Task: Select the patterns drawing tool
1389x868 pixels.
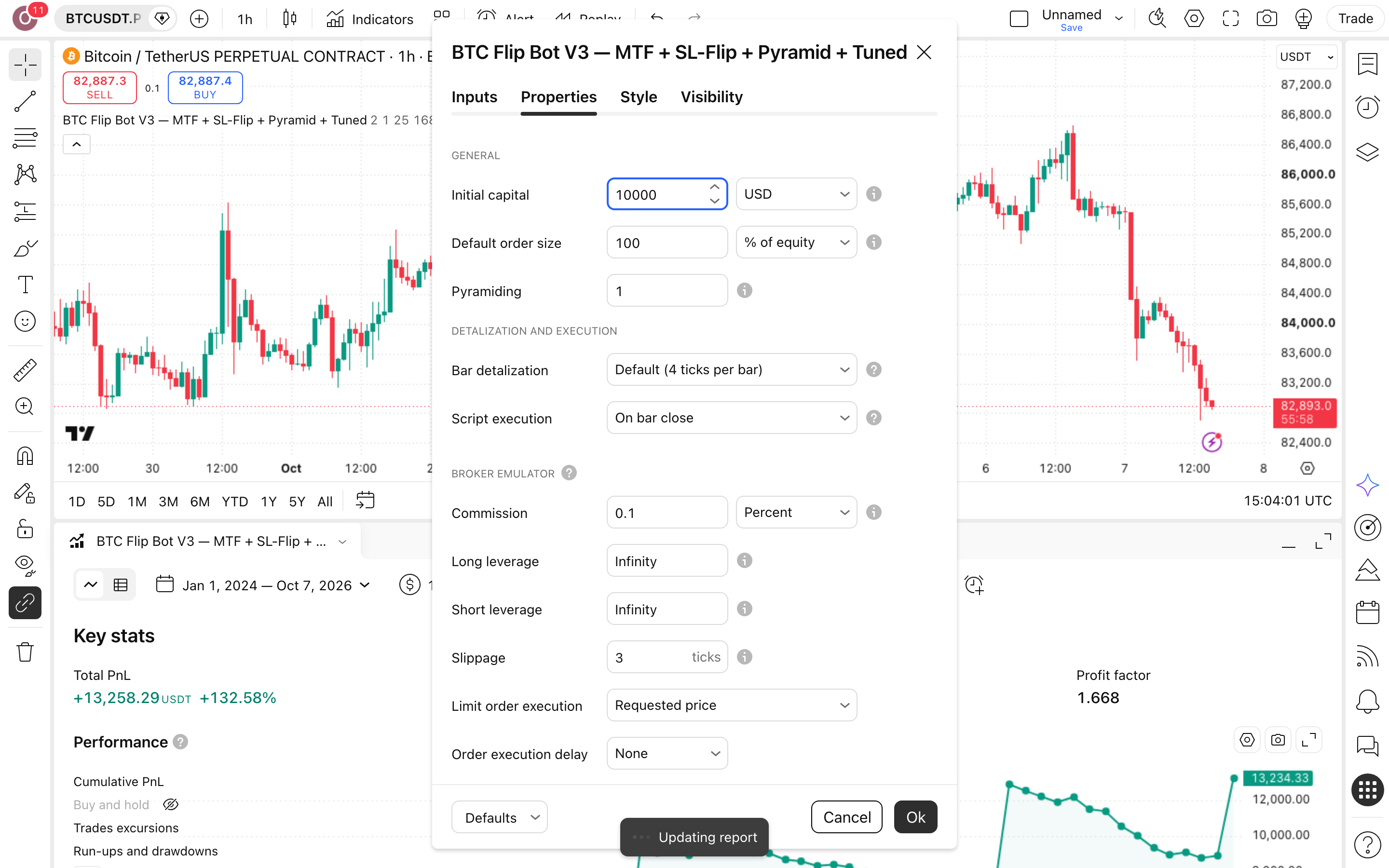Action: pos(25,175)
